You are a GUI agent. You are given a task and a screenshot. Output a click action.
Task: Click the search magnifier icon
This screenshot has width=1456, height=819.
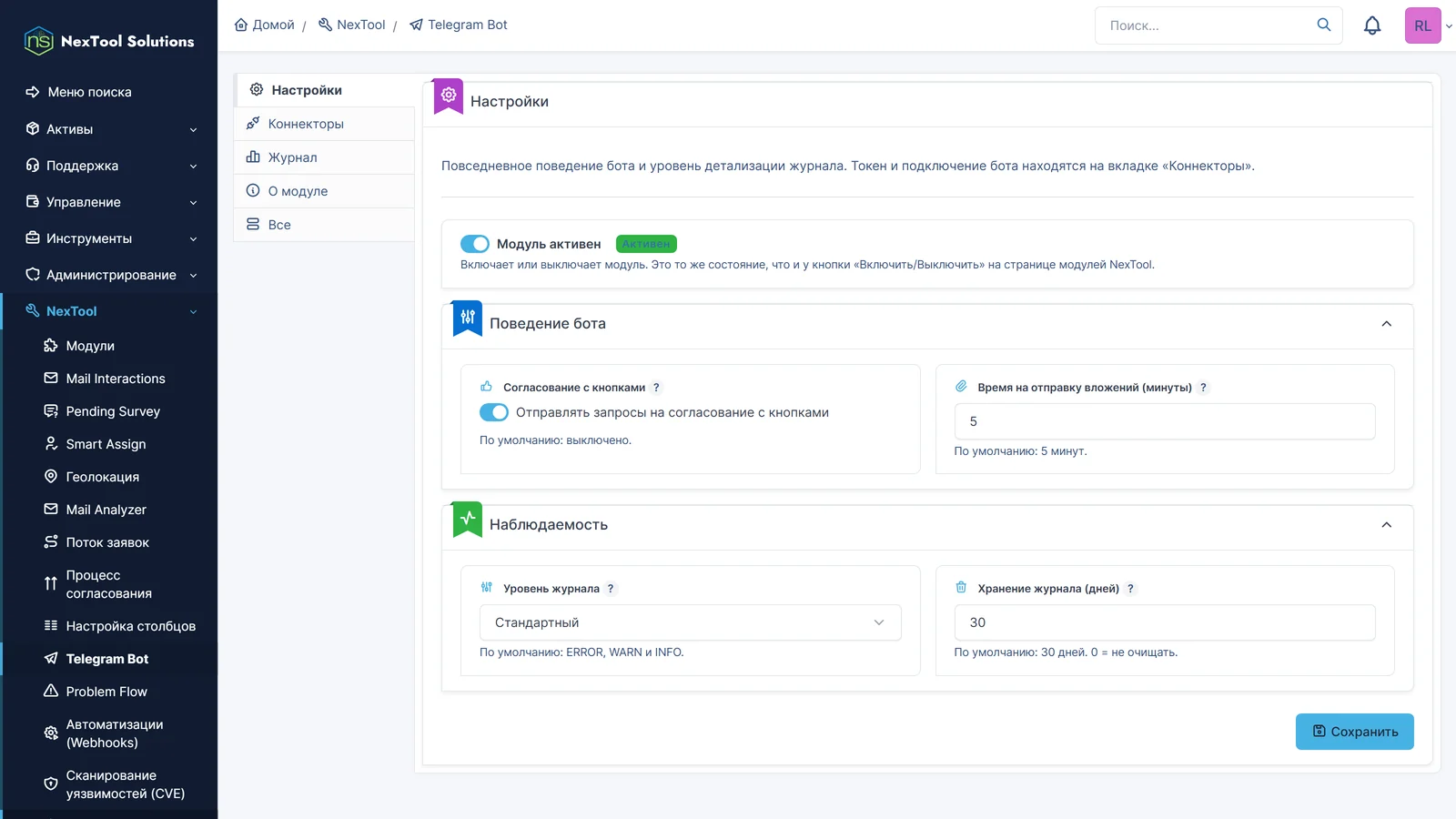tap(1324, 25)
